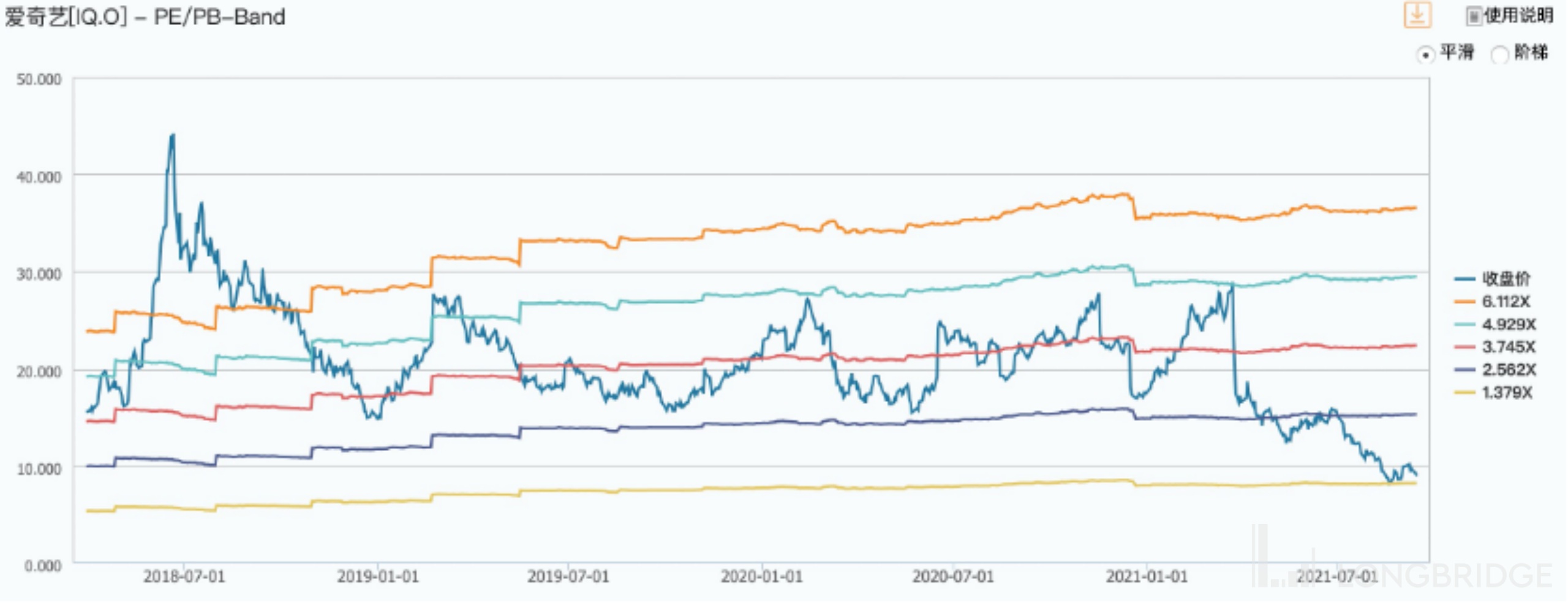Click the 2021-01-01 x-axis date label
This screenshot has width=1568, height=603.
click(1147, 577)
